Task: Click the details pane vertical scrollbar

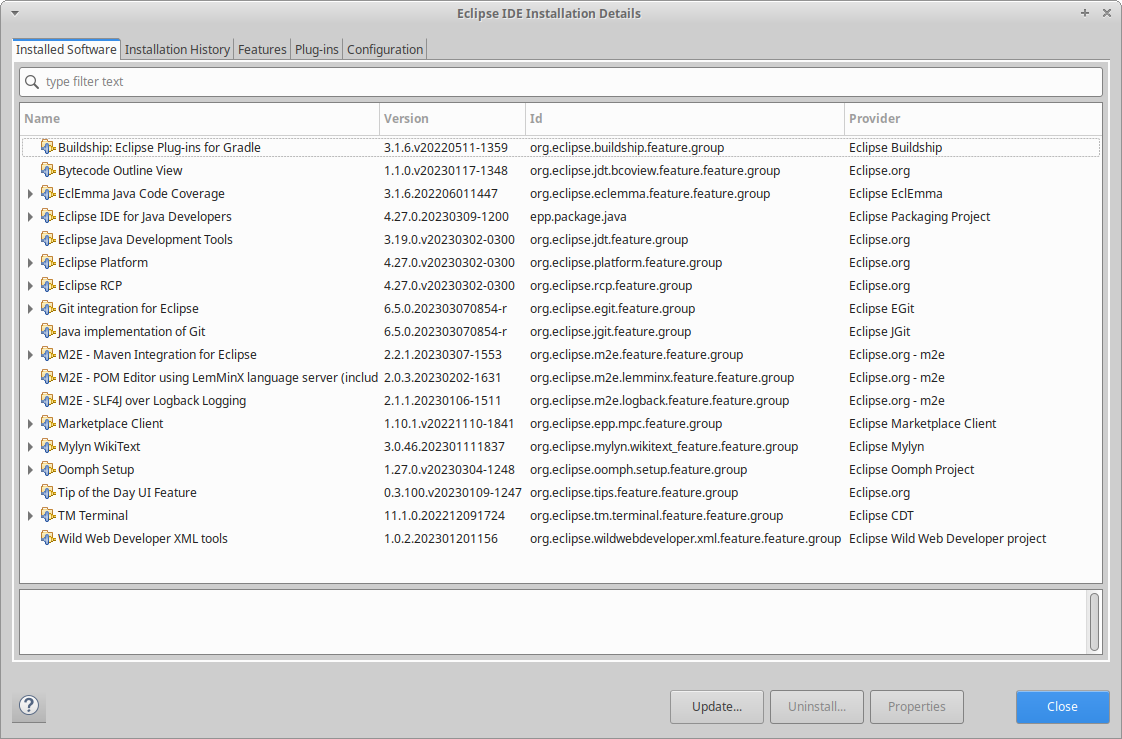Action: tap(1094, 622)
